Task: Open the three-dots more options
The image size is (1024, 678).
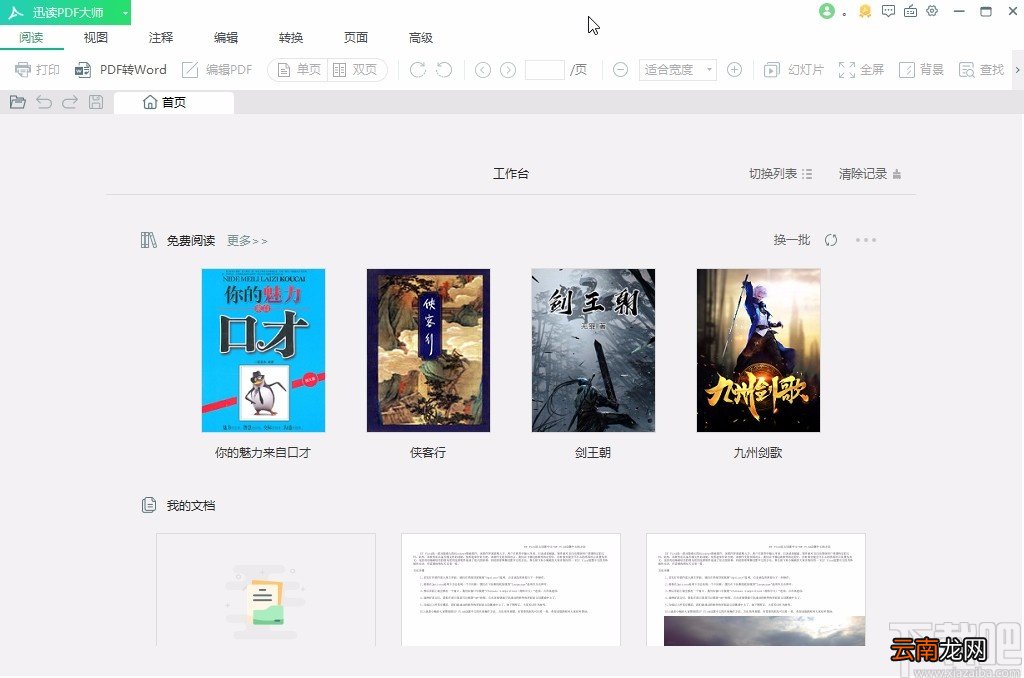Action: pos(866,240)
